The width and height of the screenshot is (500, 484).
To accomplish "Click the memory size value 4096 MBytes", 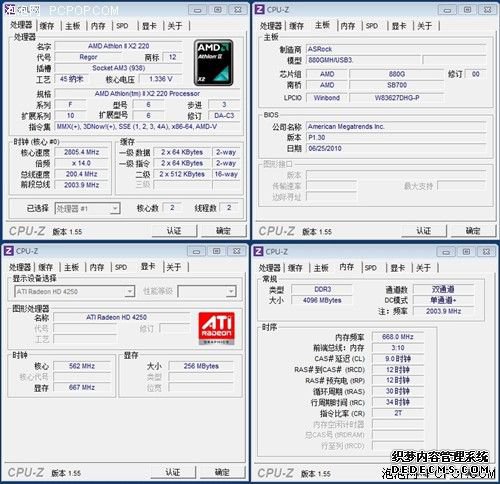I will [x=322, y=300].
